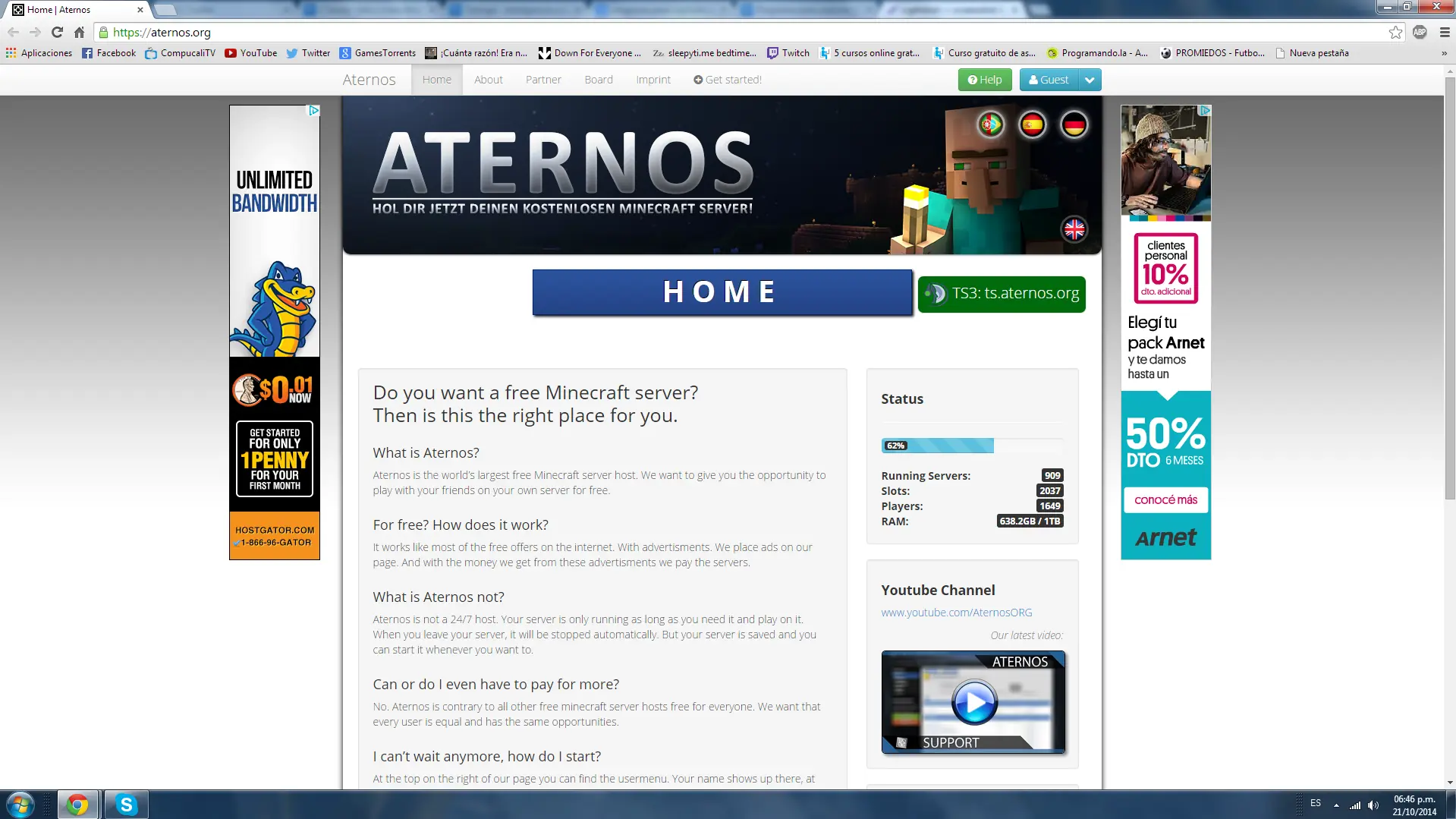This screenshot has height=819, width=1456.
Task: Click the browser forward arrow
Action: click(35, 32)
